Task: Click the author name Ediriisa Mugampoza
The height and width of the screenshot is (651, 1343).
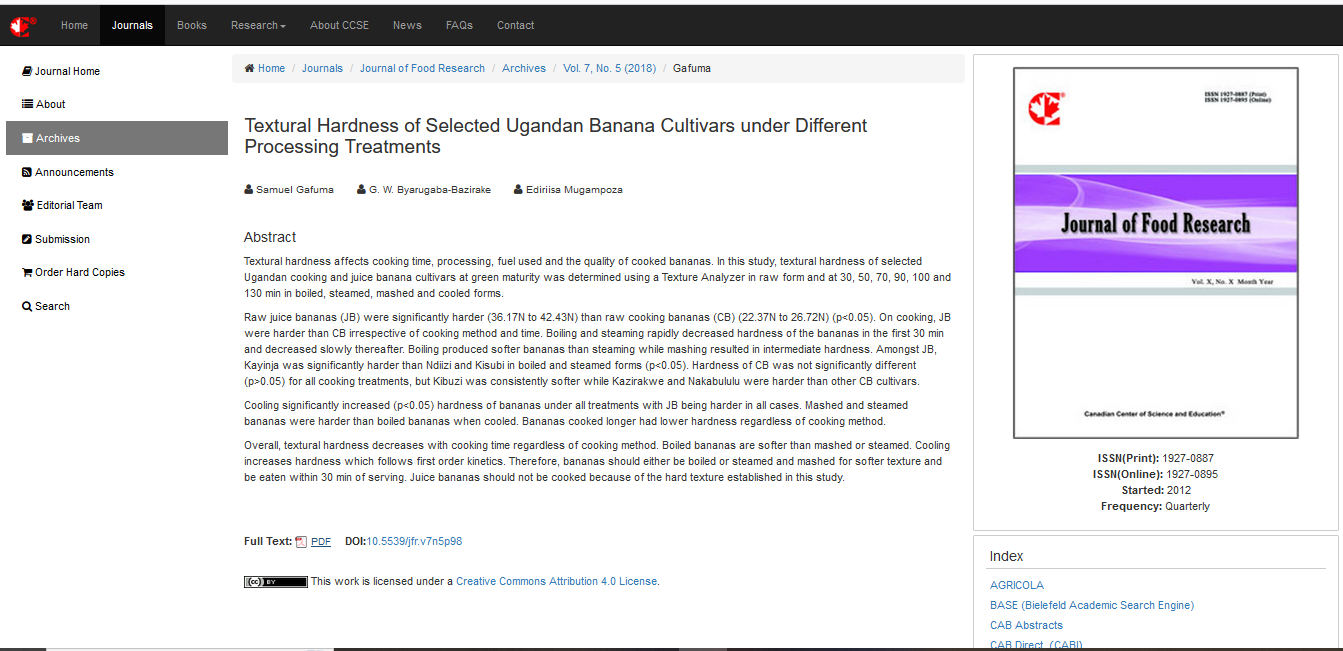Action: tap(574, 189)
